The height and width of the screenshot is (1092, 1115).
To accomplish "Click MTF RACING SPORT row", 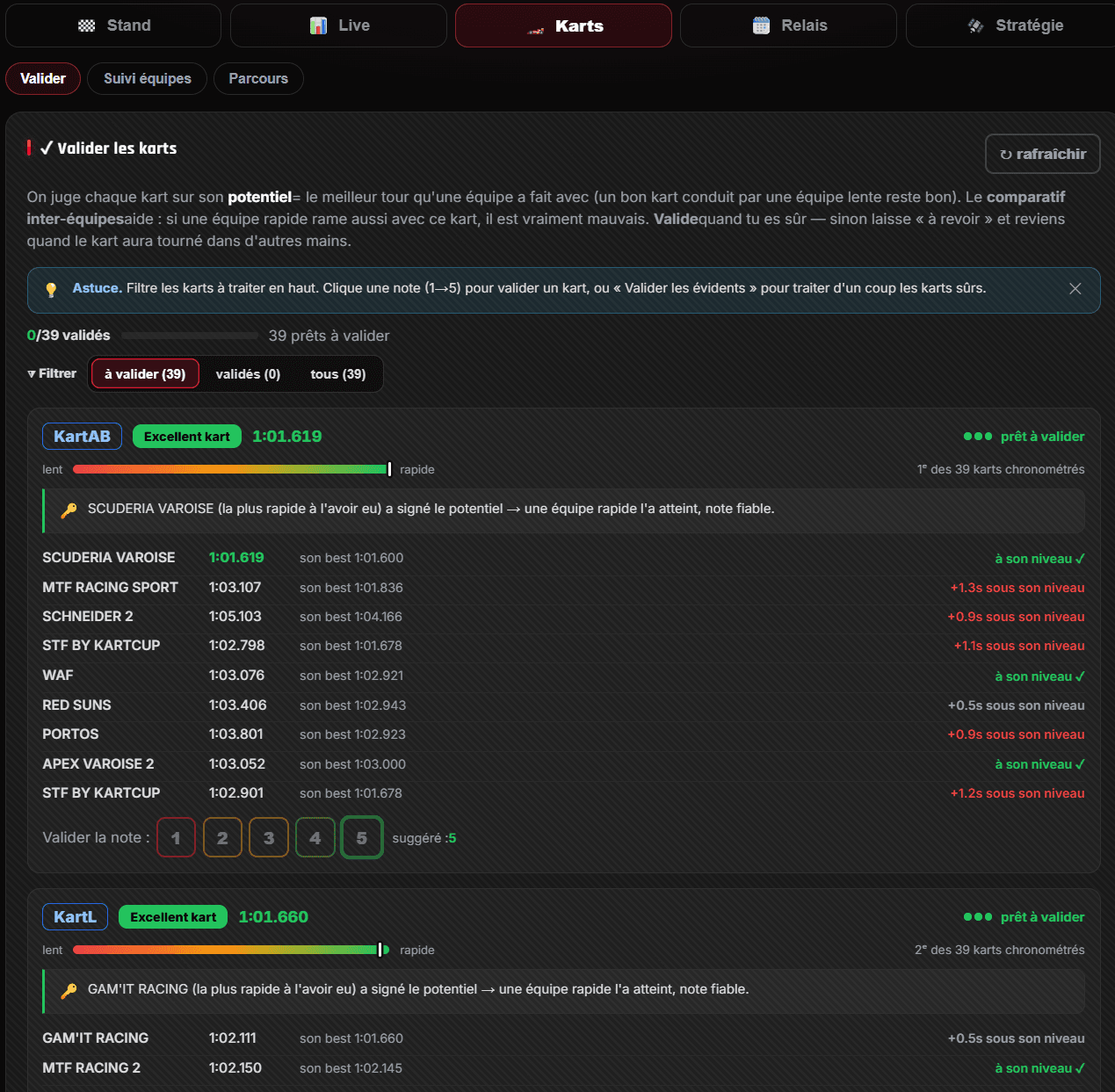I will [563, 588].
